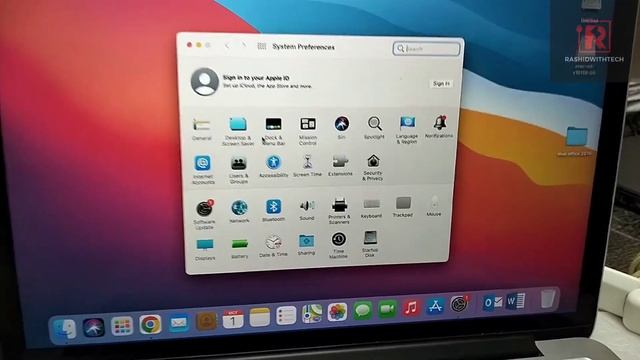The width and height of the screenshot is (640, 360).
Task: Open Mouse preferences pane
Action: click(x=434, y=202)
